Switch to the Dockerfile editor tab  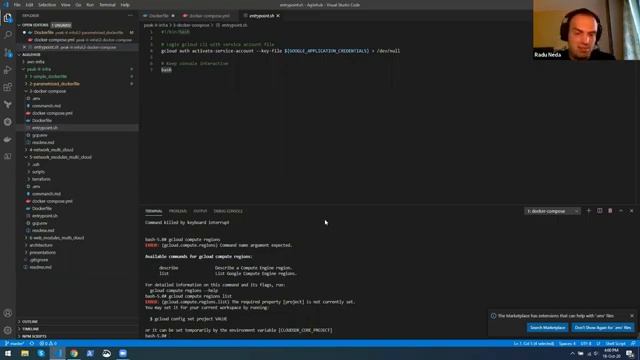click(x=158, y=16)
